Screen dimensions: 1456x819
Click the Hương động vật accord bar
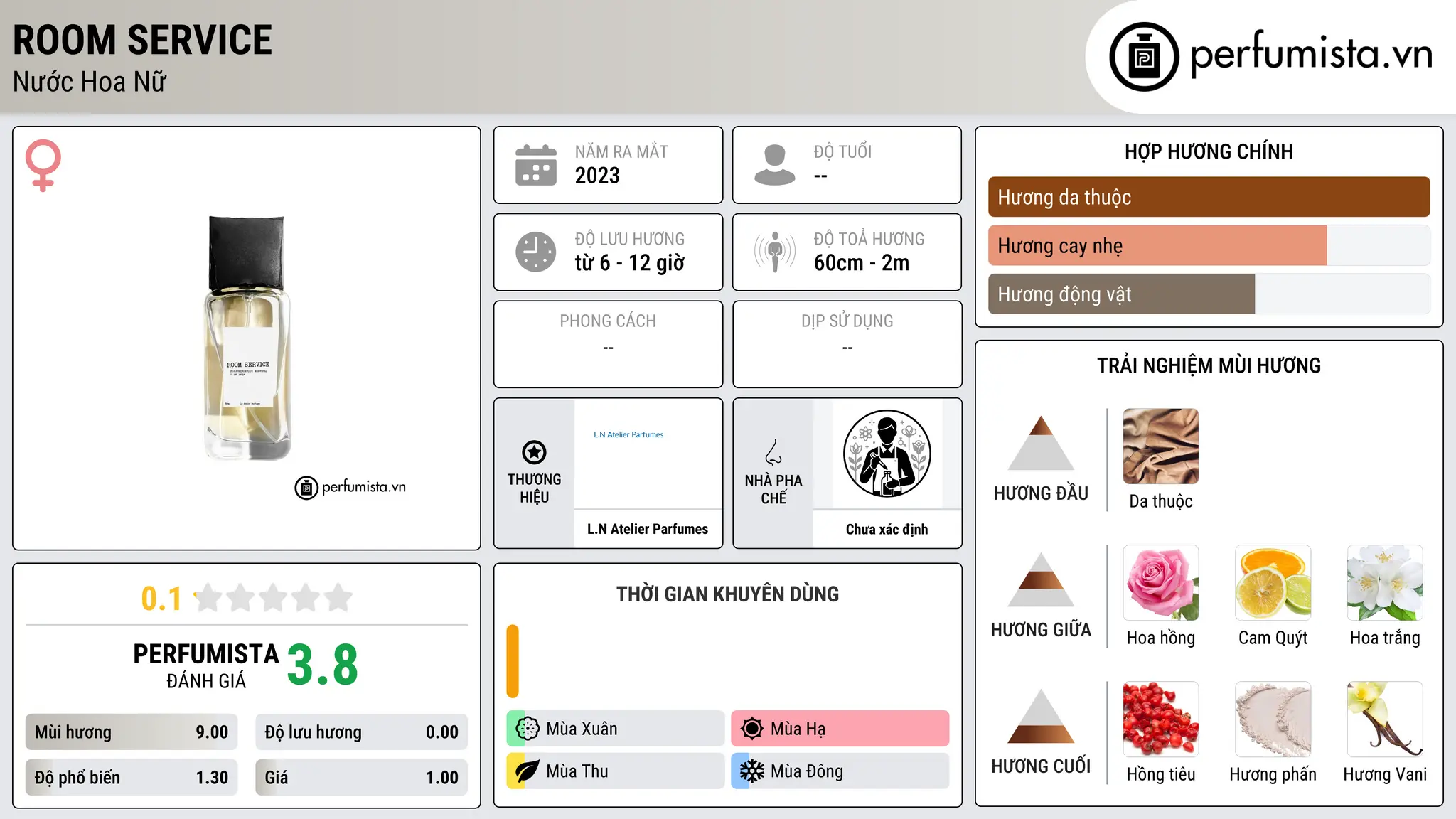[1209, 294]
